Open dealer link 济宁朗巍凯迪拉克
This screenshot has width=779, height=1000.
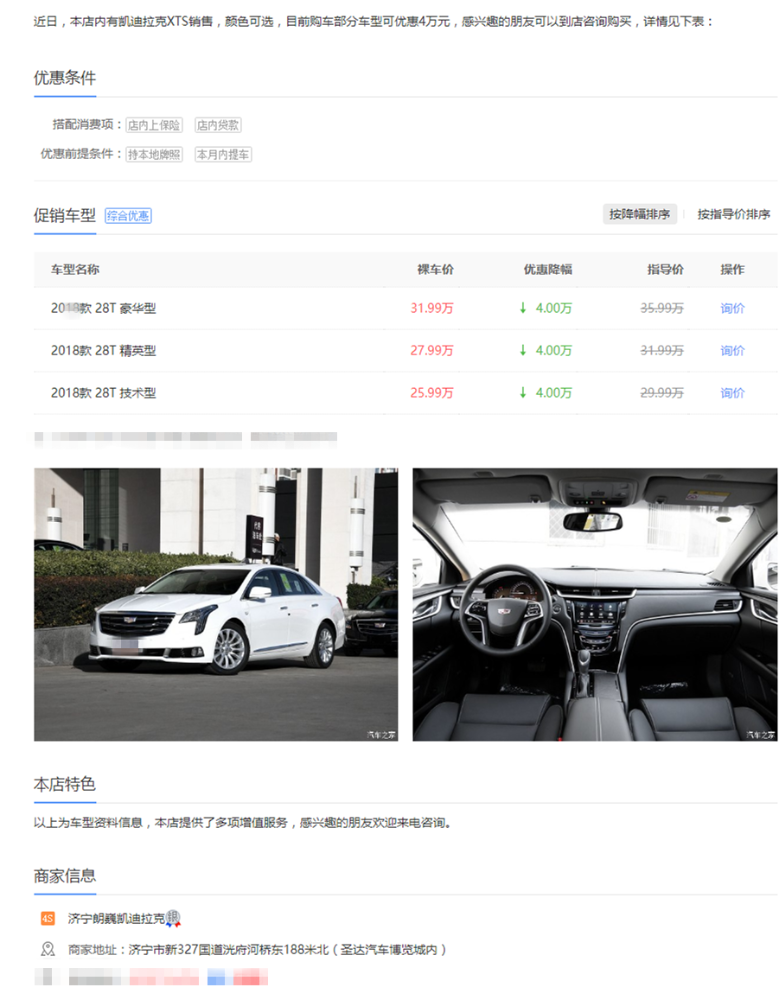pyautogui.click(x=116, y=918)
